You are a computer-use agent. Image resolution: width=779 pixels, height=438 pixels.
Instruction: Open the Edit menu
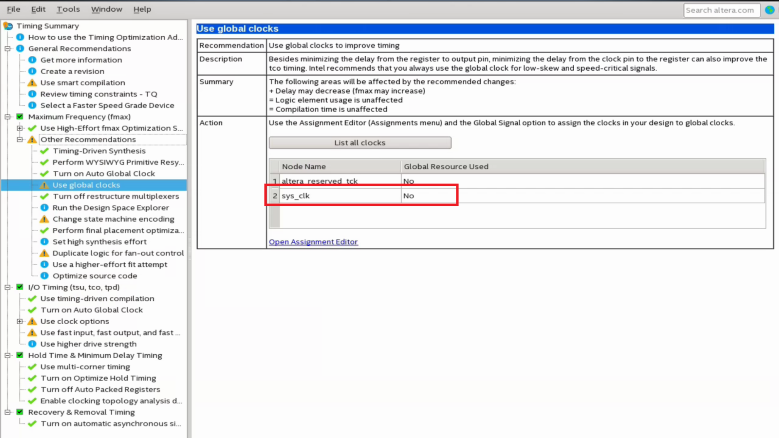[x=38, y=9]
